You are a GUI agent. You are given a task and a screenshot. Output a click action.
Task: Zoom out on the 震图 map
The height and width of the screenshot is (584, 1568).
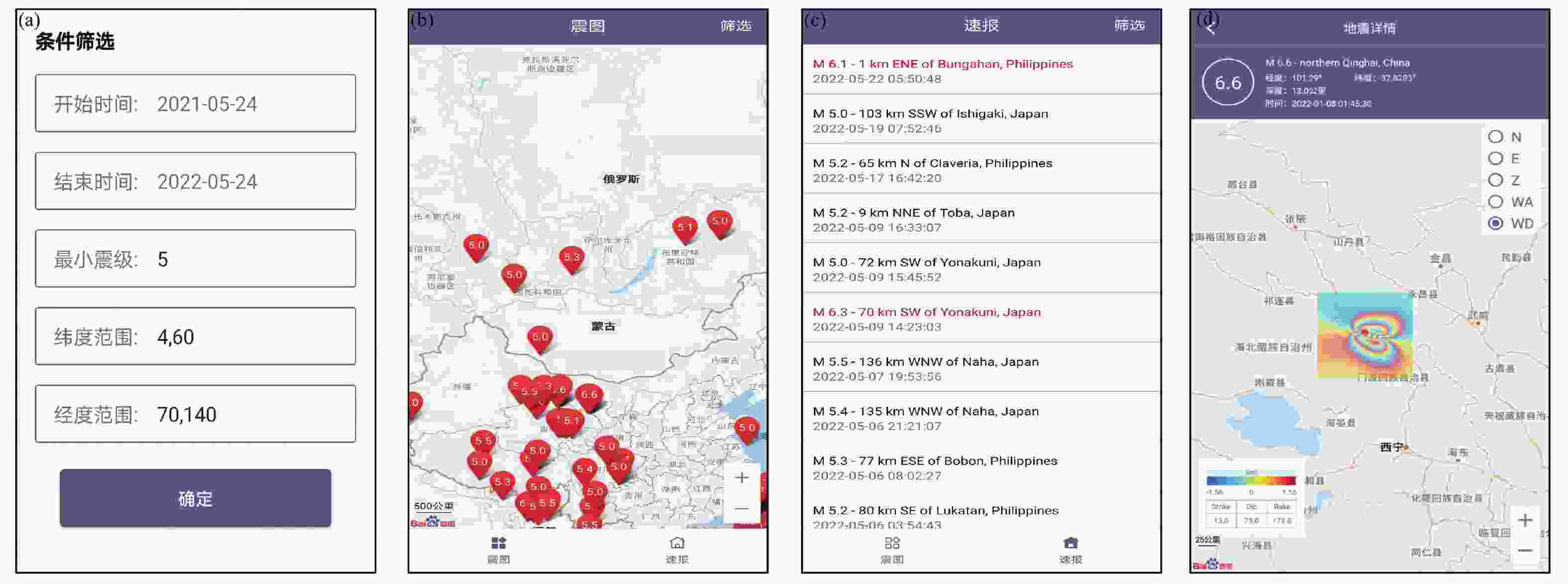pyautogui.click(x=741, y=508)
